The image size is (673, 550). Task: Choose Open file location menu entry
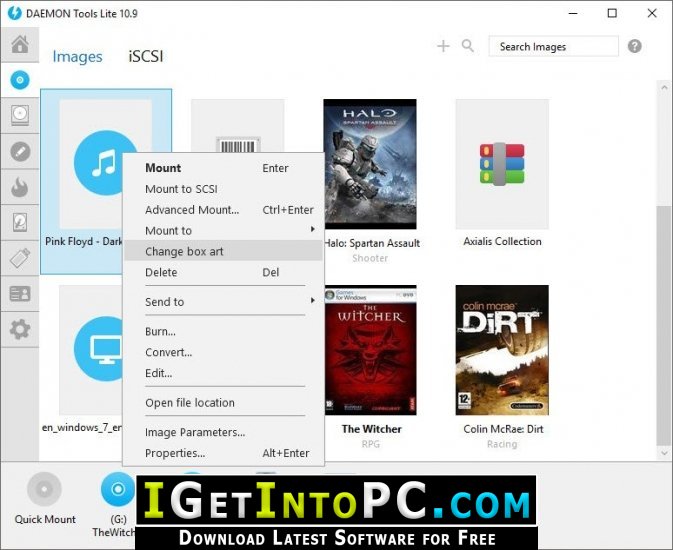(223, 403)
